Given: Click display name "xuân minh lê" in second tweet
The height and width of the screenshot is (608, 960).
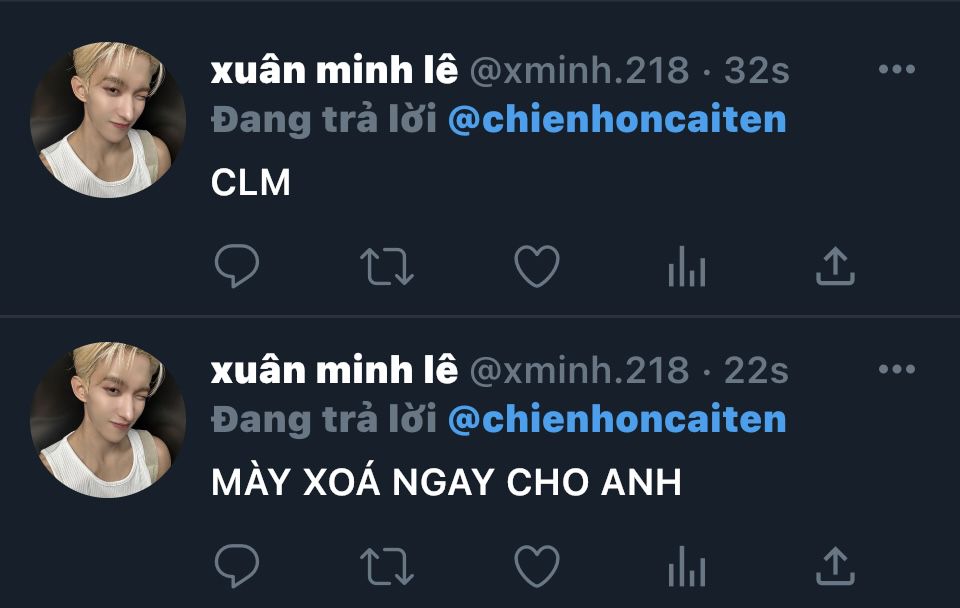Looking at the screenshot, I should (x=334, y=369).
